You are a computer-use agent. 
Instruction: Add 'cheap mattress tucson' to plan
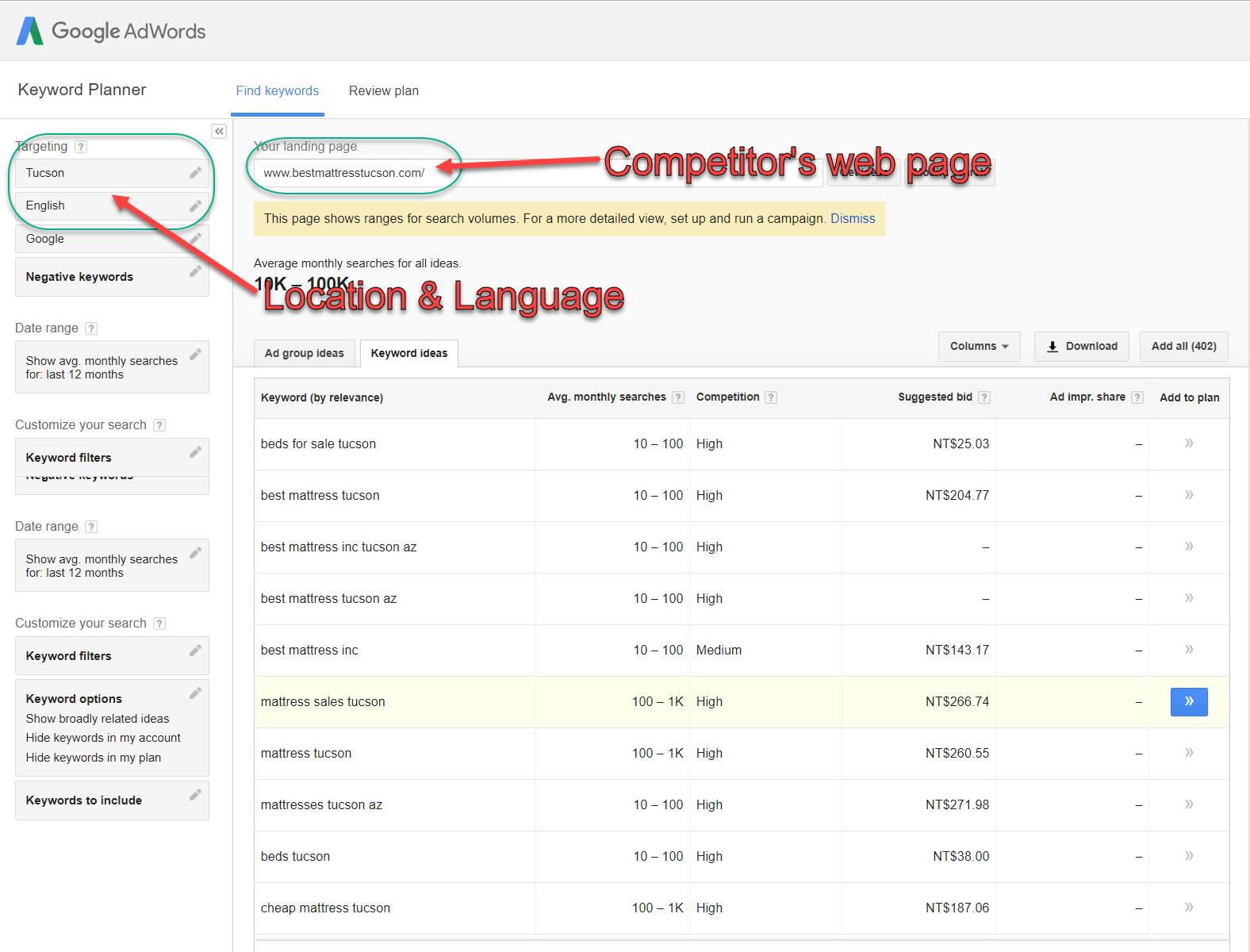click(x=1188, y=908)
